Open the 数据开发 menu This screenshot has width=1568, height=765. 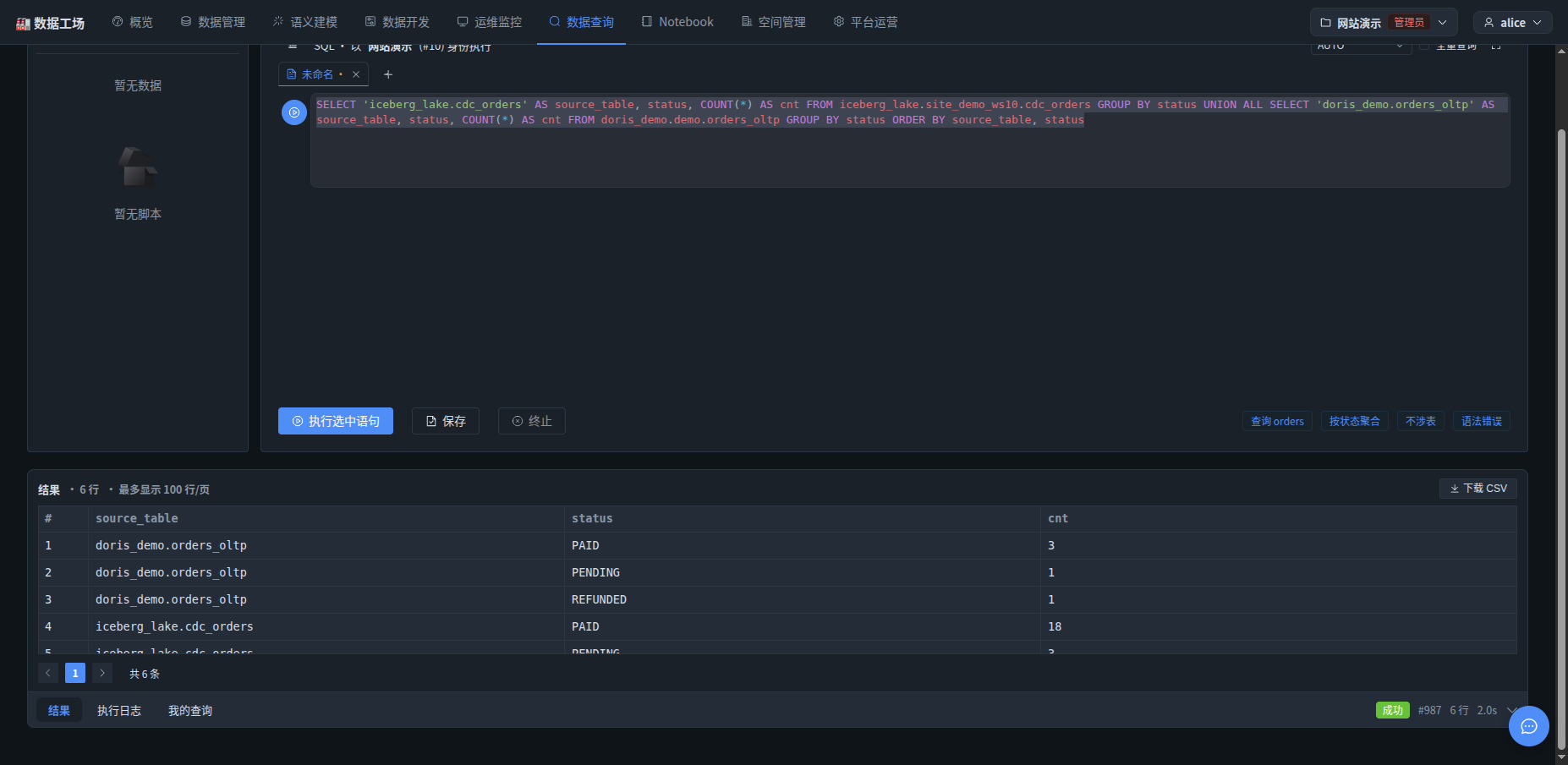click(x=397, y=22)
